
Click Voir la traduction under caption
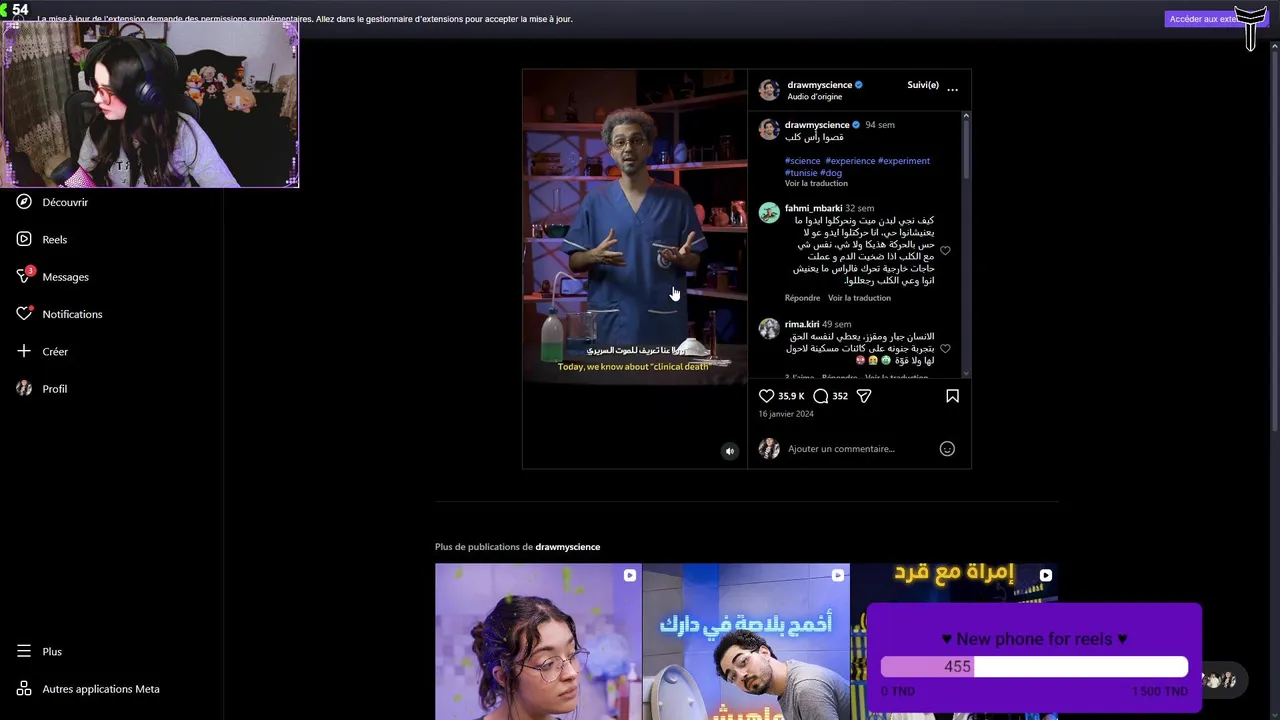816,184
